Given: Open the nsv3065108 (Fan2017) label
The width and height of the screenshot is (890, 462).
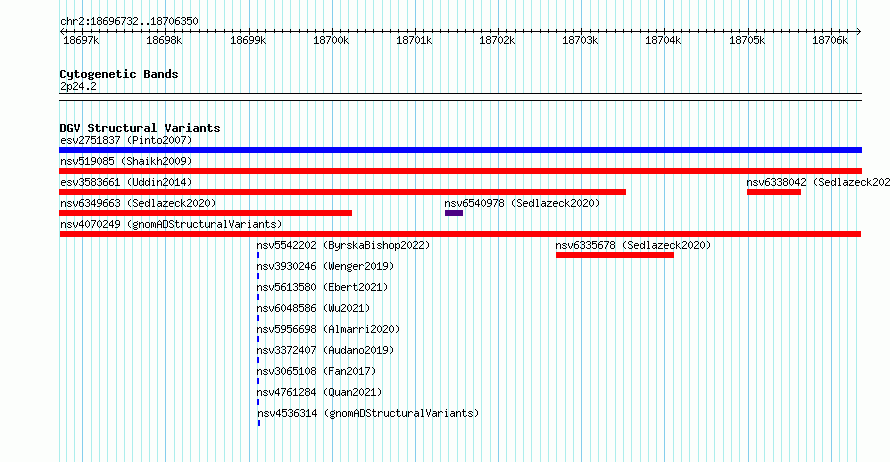Looking at the screenshot, I should 316,371.
